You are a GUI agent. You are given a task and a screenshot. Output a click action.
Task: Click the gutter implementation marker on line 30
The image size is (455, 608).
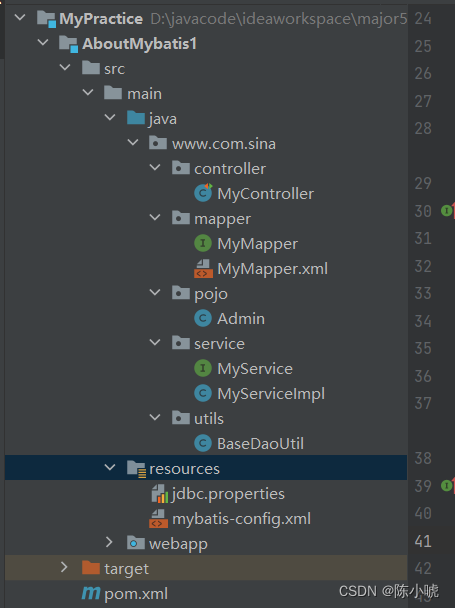(x=447, y=211)
